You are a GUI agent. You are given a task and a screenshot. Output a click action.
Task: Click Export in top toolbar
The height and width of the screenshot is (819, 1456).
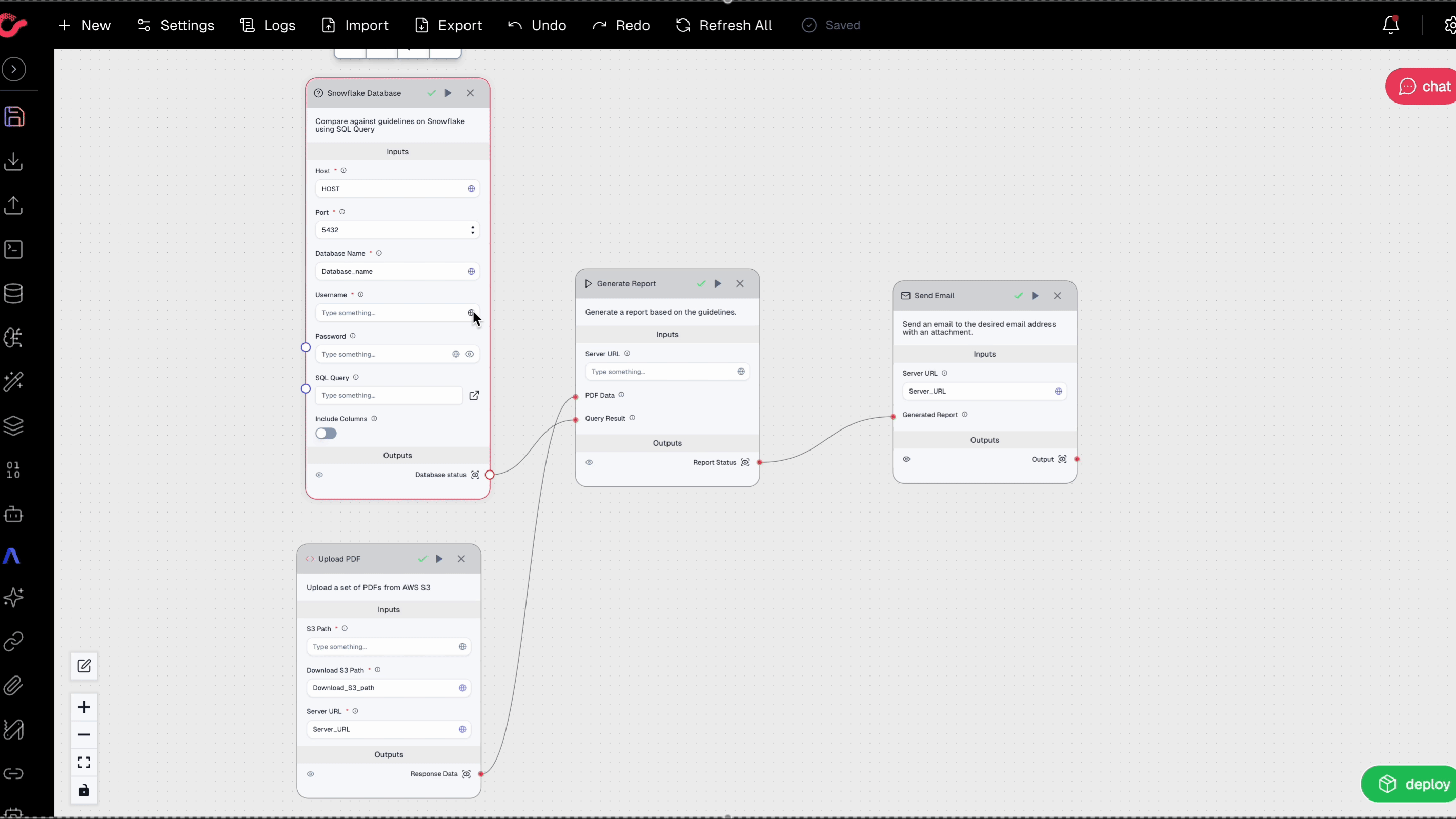tap(448, 26)
